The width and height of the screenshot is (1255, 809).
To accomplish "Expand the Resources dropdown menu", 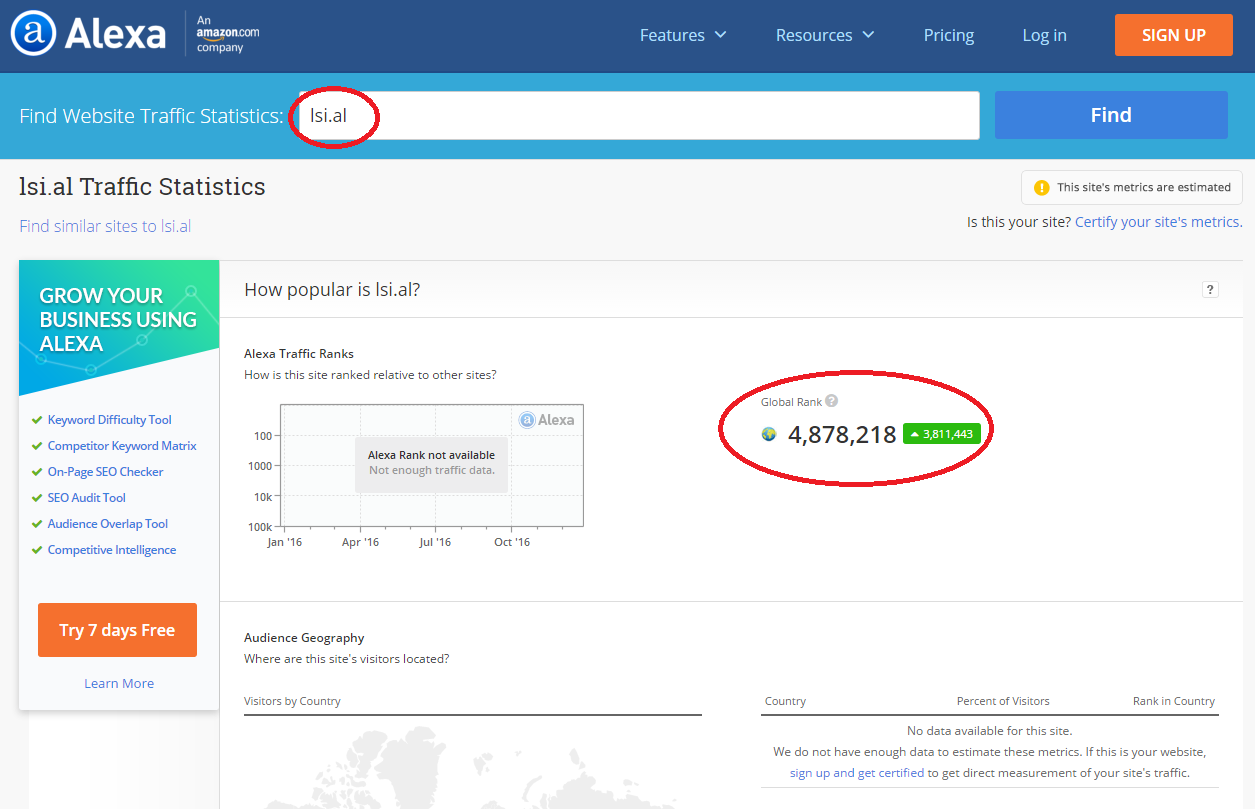I will coord(825,35).
